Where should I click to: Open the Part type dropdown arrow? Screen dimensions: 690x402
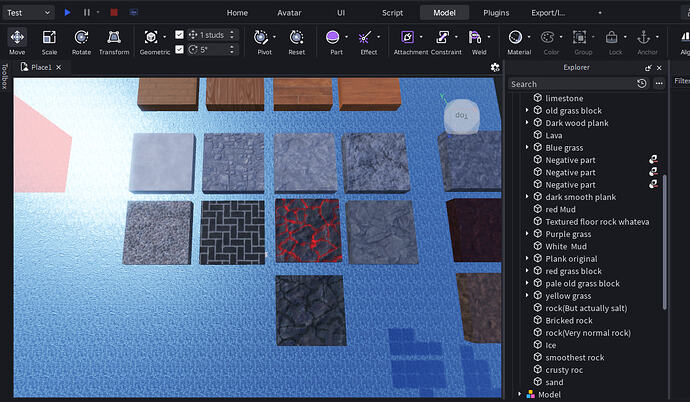[346, 37]
